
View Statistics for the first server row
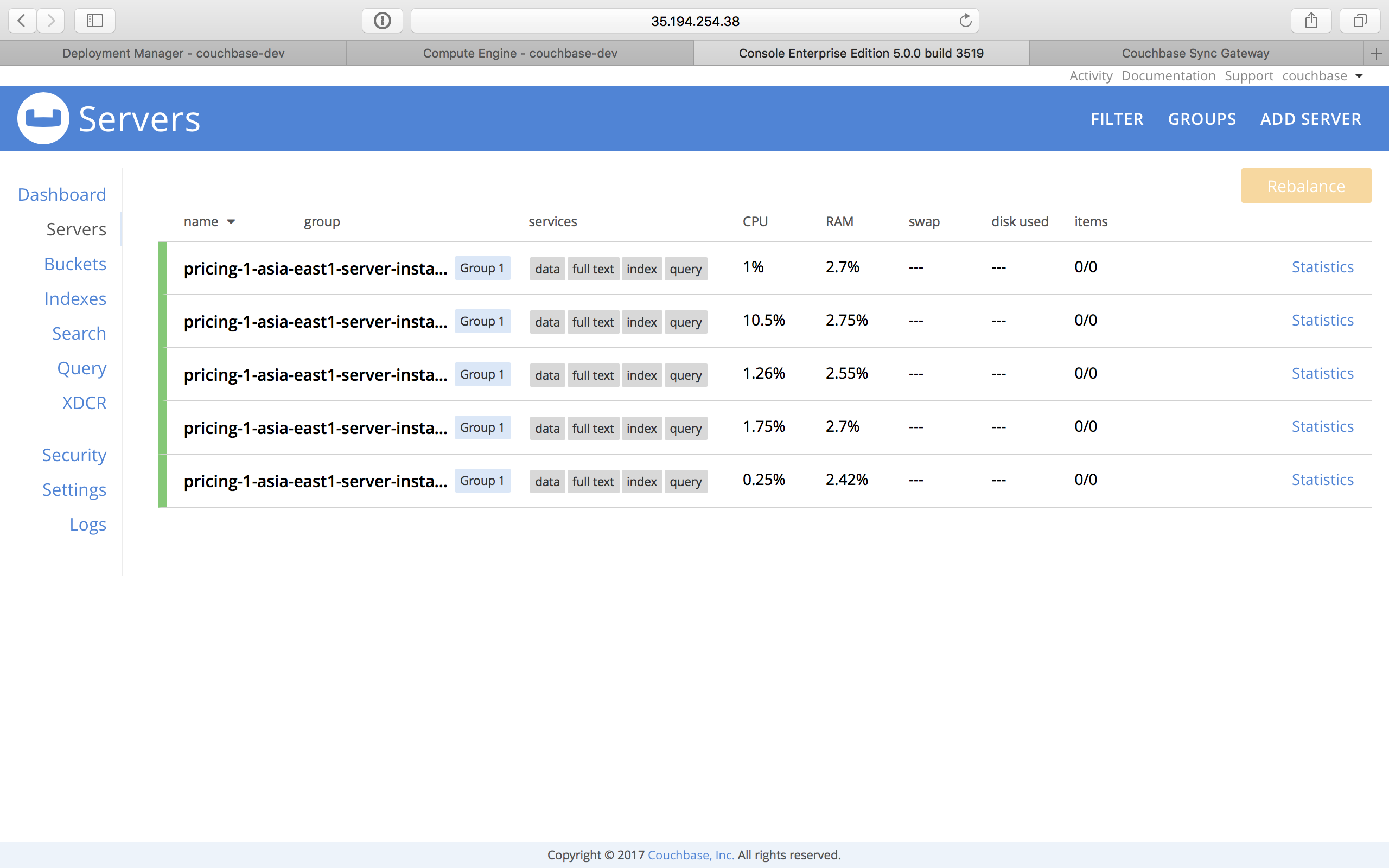coord(1322,266)
